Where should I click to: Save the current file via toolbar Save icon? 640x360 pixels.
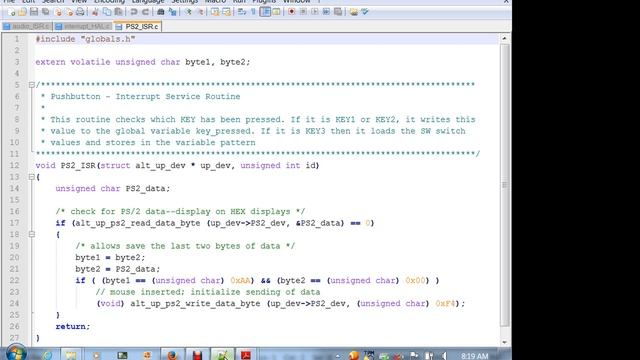(34, 12)
